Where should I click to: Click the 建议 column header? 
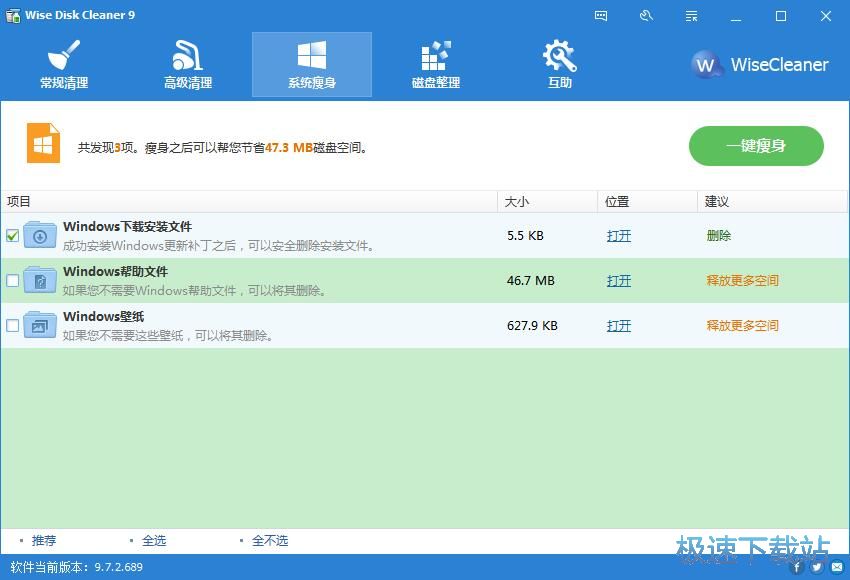(772, 202)
